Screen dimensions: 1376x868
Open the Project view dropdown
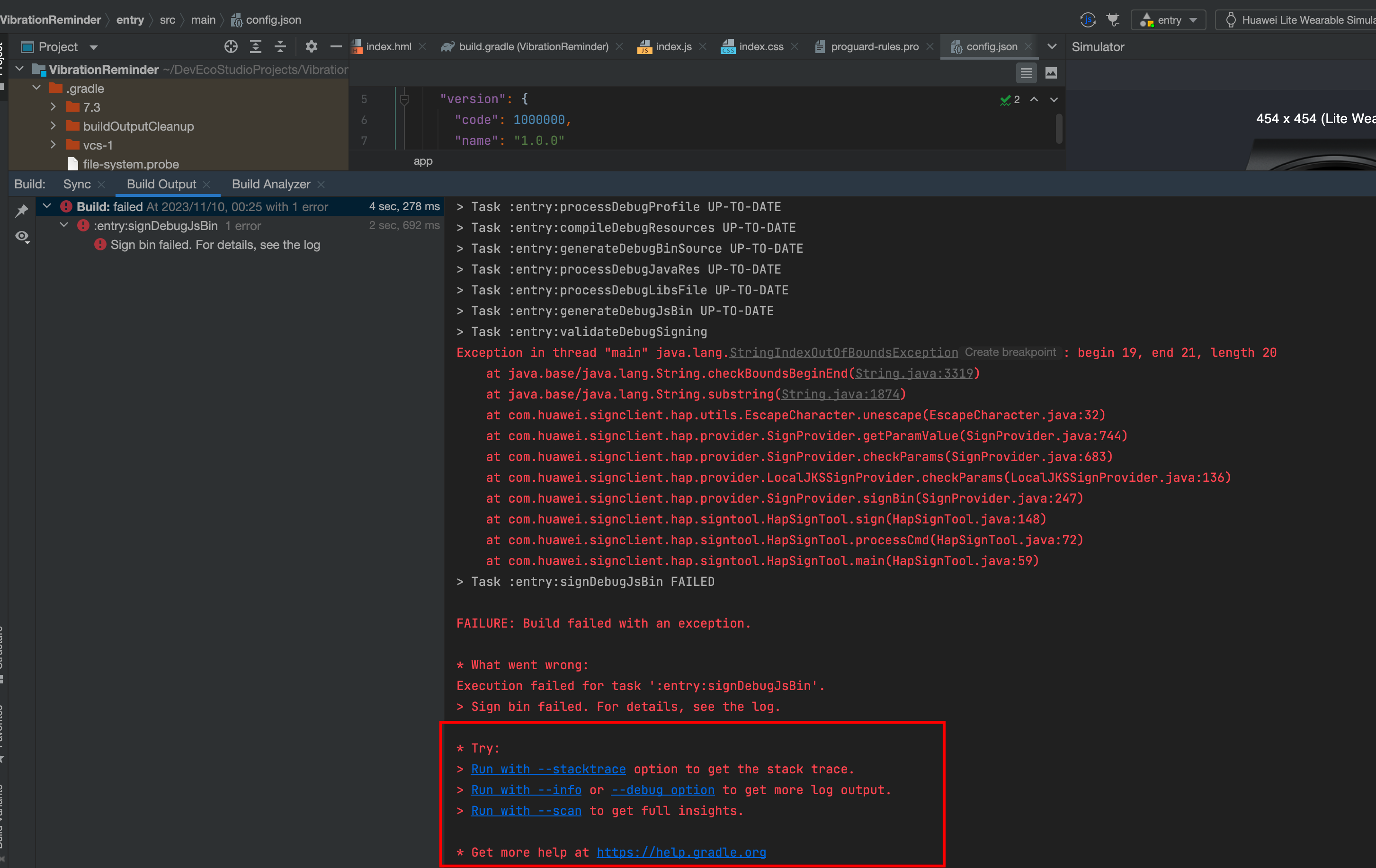pos(94,47)
